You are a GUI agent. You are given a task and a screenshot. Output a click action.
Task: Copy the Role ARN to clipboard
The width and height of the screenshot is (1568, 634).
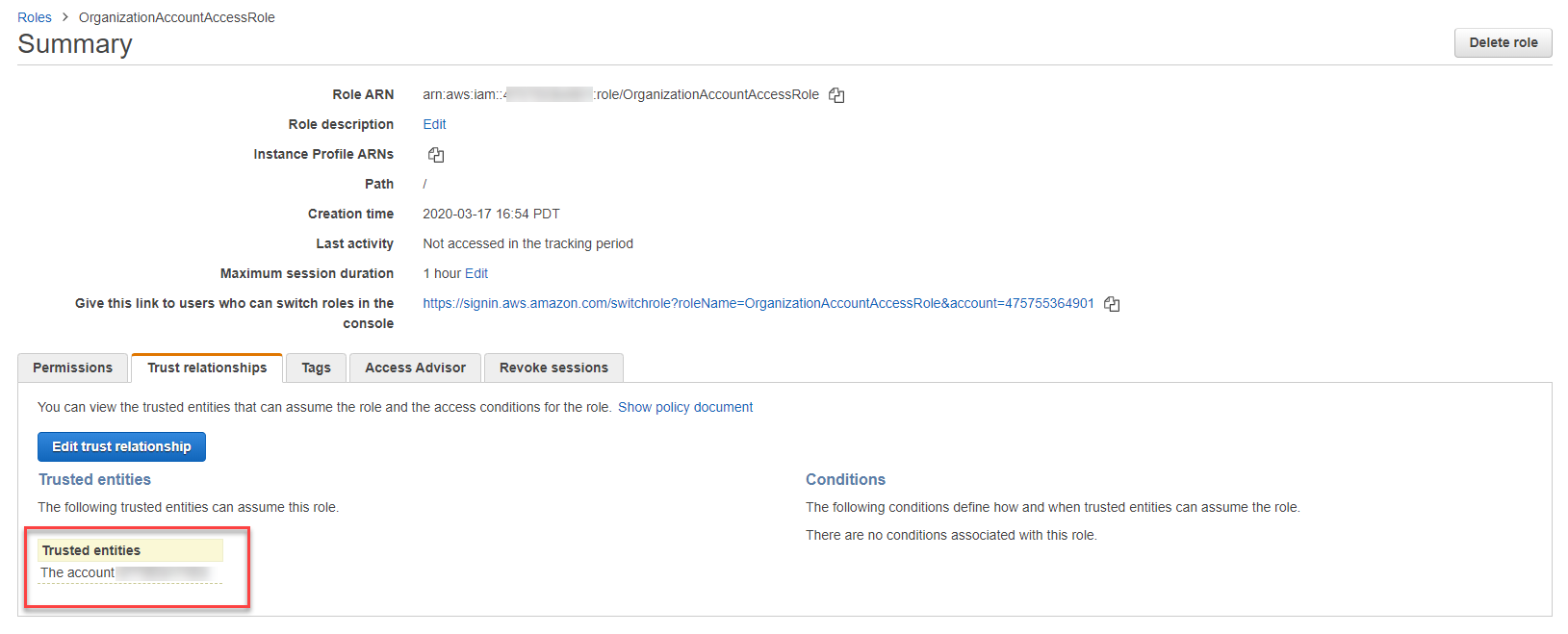pyautogui.click(x=836, y=95)
